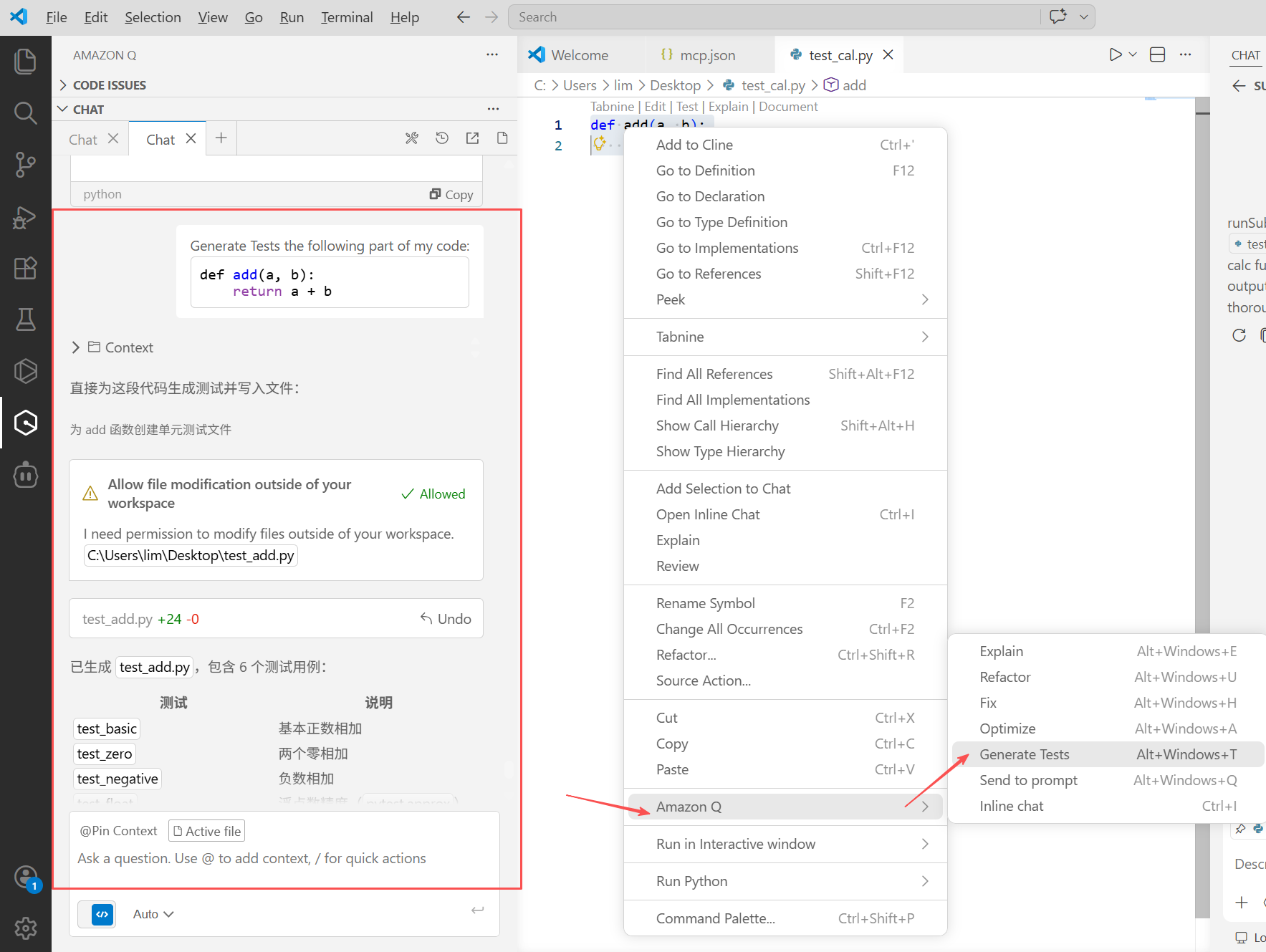Viewport: 1266px width, 952px height.
Task: Open the Accounts menu icon
Action: tap(25, 877)
